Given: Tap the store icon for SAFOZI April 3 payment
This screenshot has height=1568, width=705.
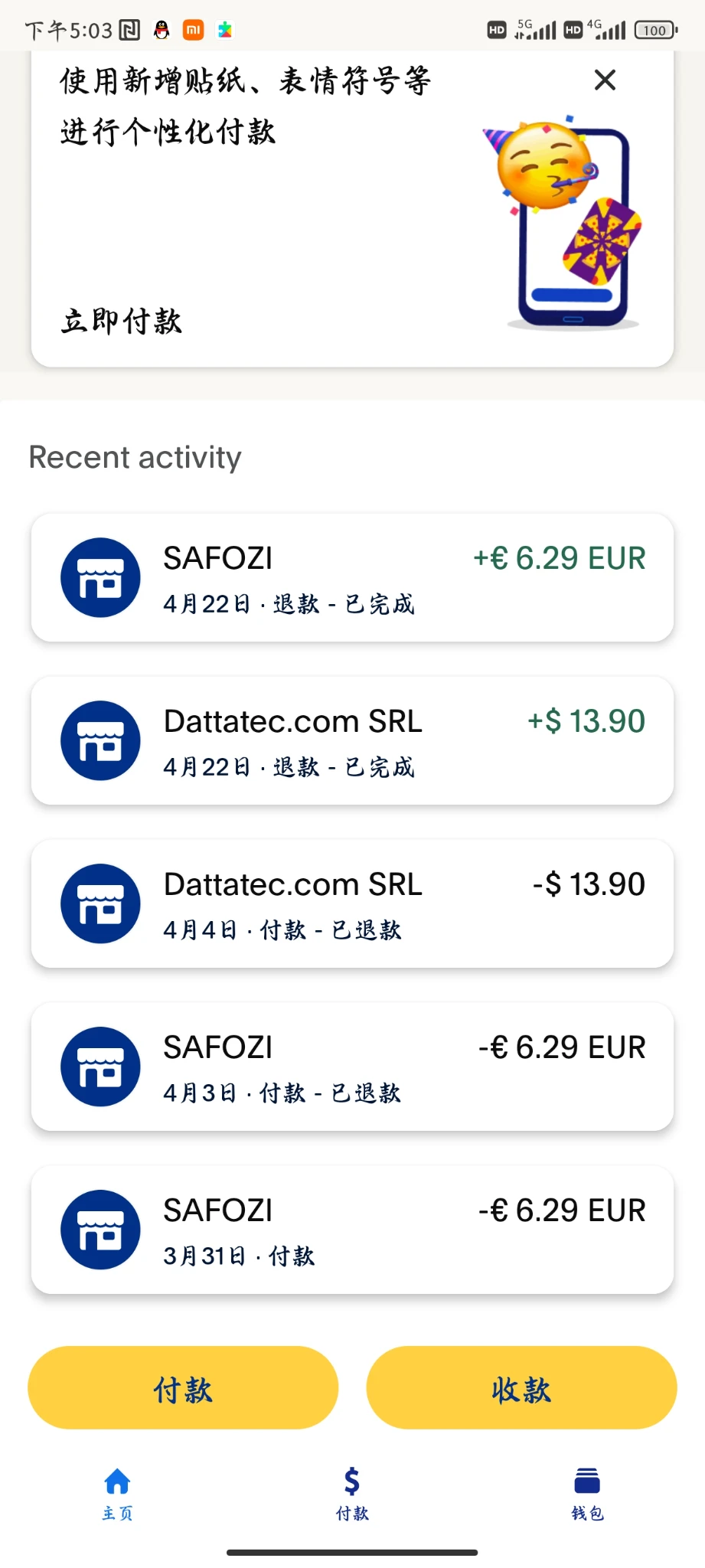Looking at the screenshot, I should [100, 1067].
